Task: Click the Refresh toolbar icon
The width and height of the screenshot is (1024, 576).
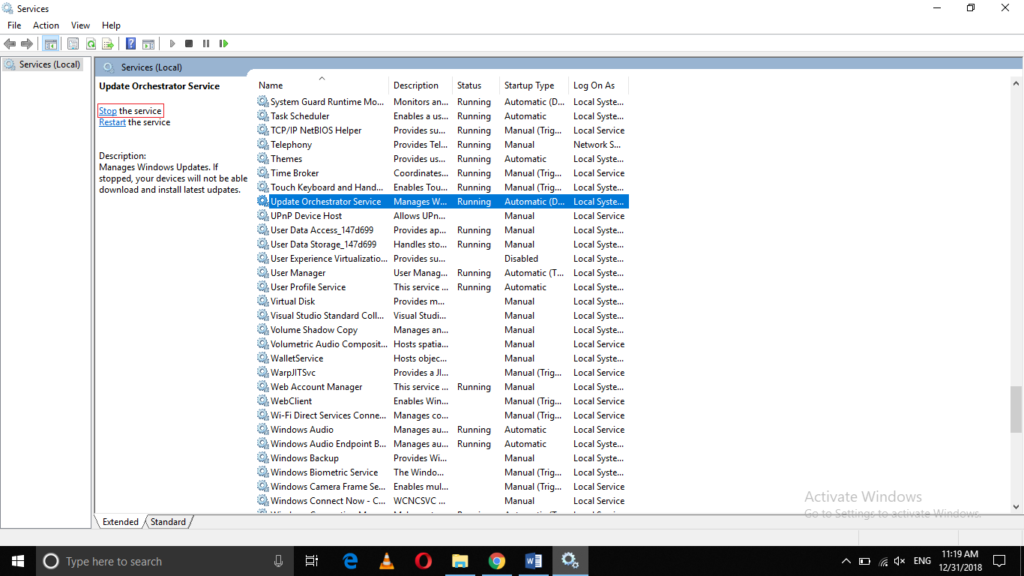Action: coord(91,44)
